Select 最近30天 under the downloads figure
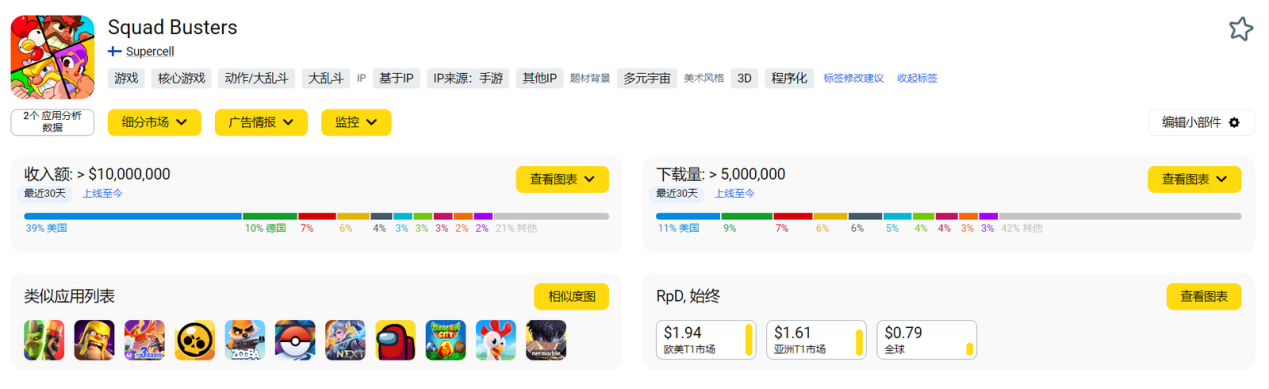Screen dimensions: 1269x389 point(676,193)
